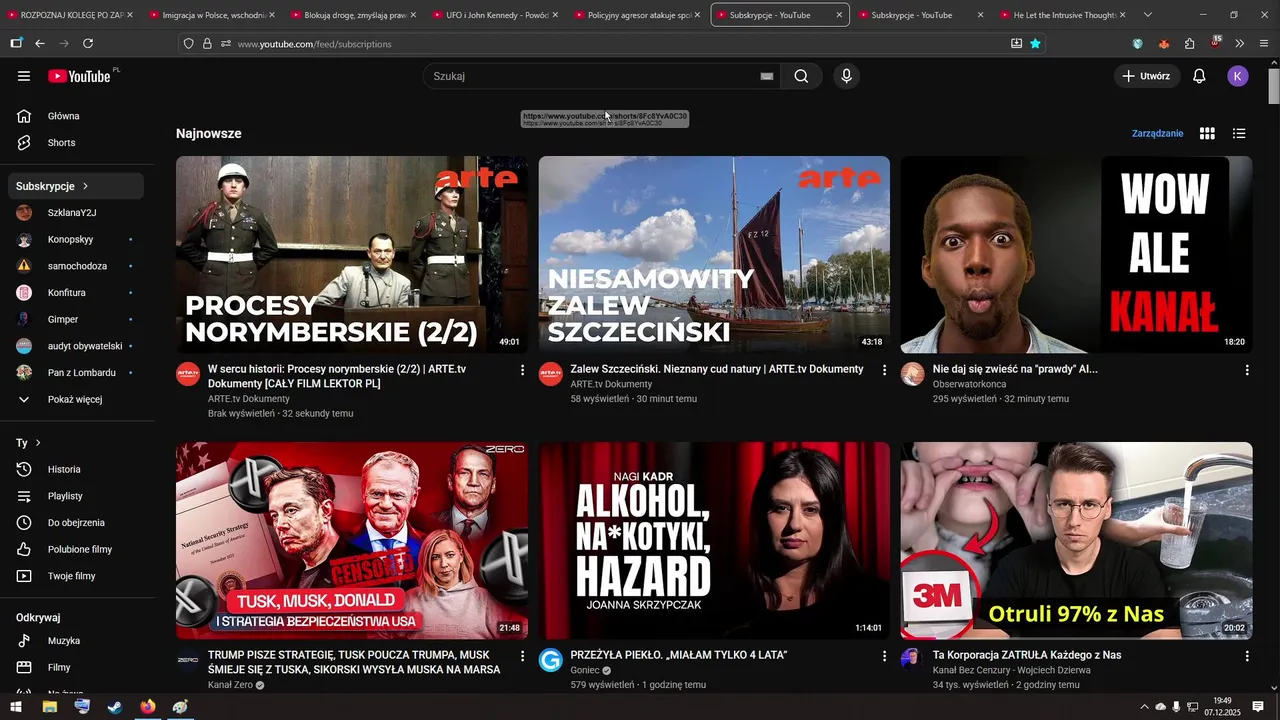The height and width of the screenshot is (720, 1280).
Task: Open SzklanaY2J subscription channel
Action: click(x=76, y=213)
